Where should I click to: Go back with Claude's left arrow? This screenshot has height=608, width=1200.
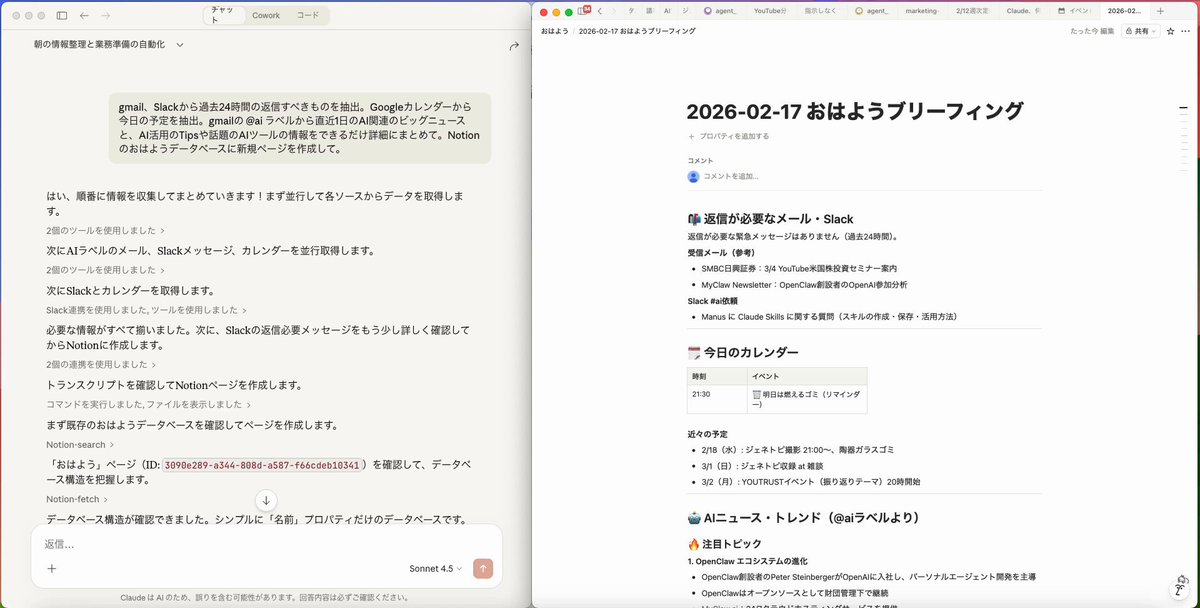click(84, 16)
